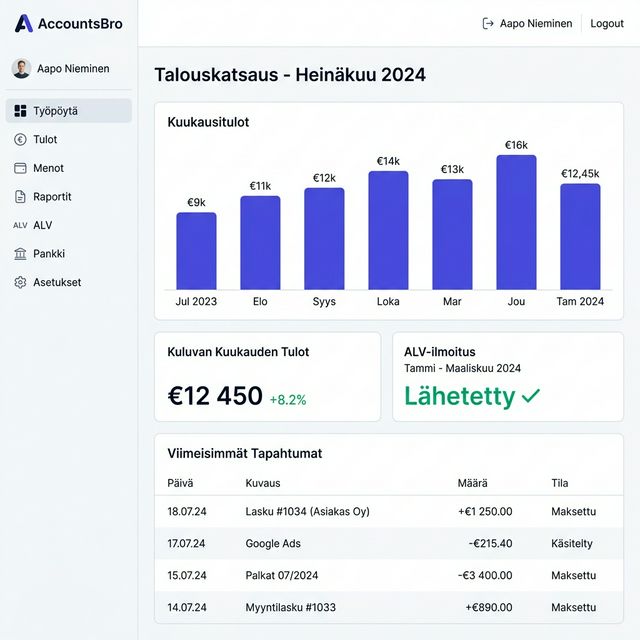Screen dimensions: 640x640
Task: Click the +8.2% growth indicator
Action: [288, 400]
